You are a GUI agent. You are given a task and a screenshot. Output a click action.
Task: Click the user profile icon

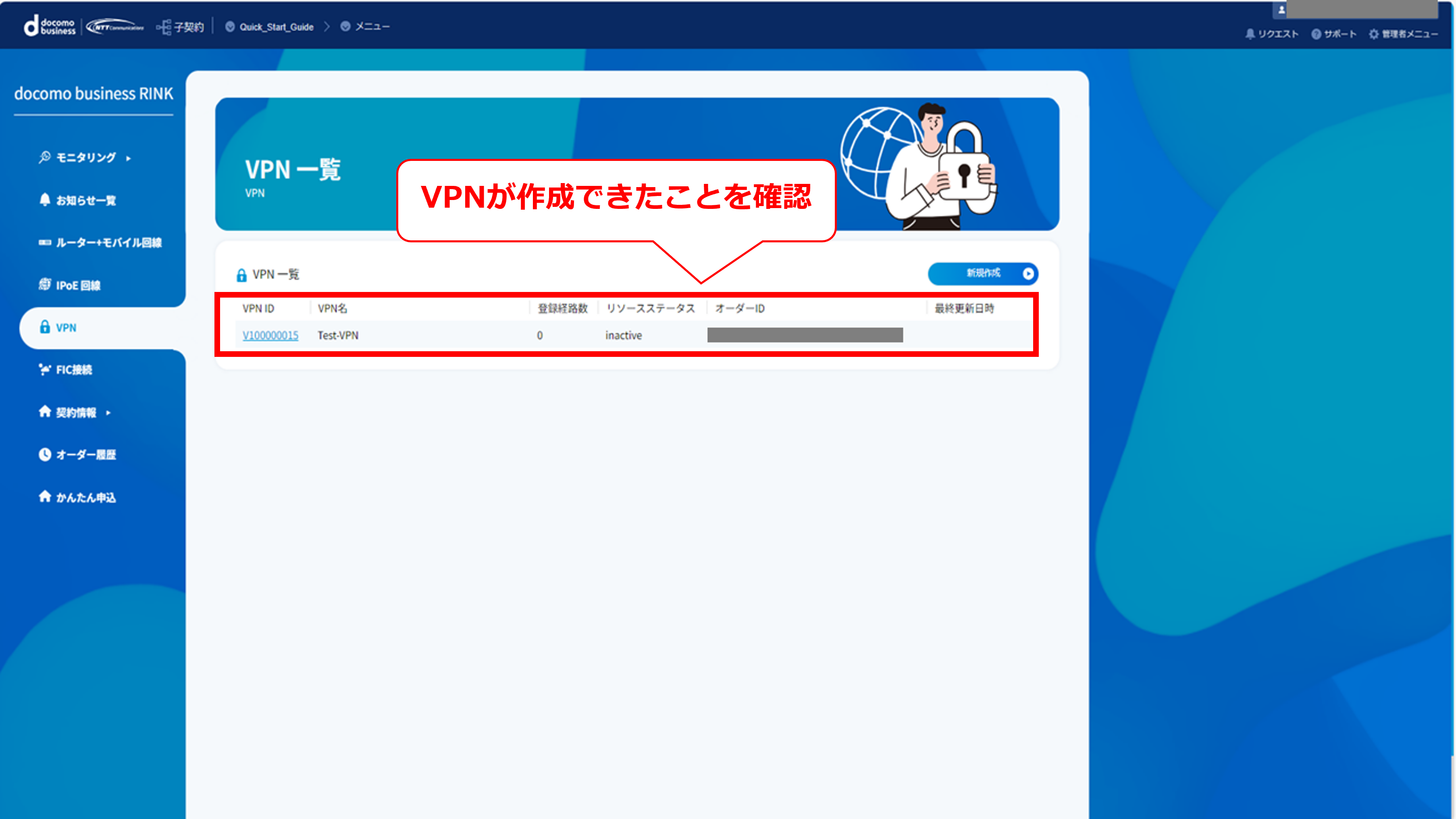tap(1281, 10)
